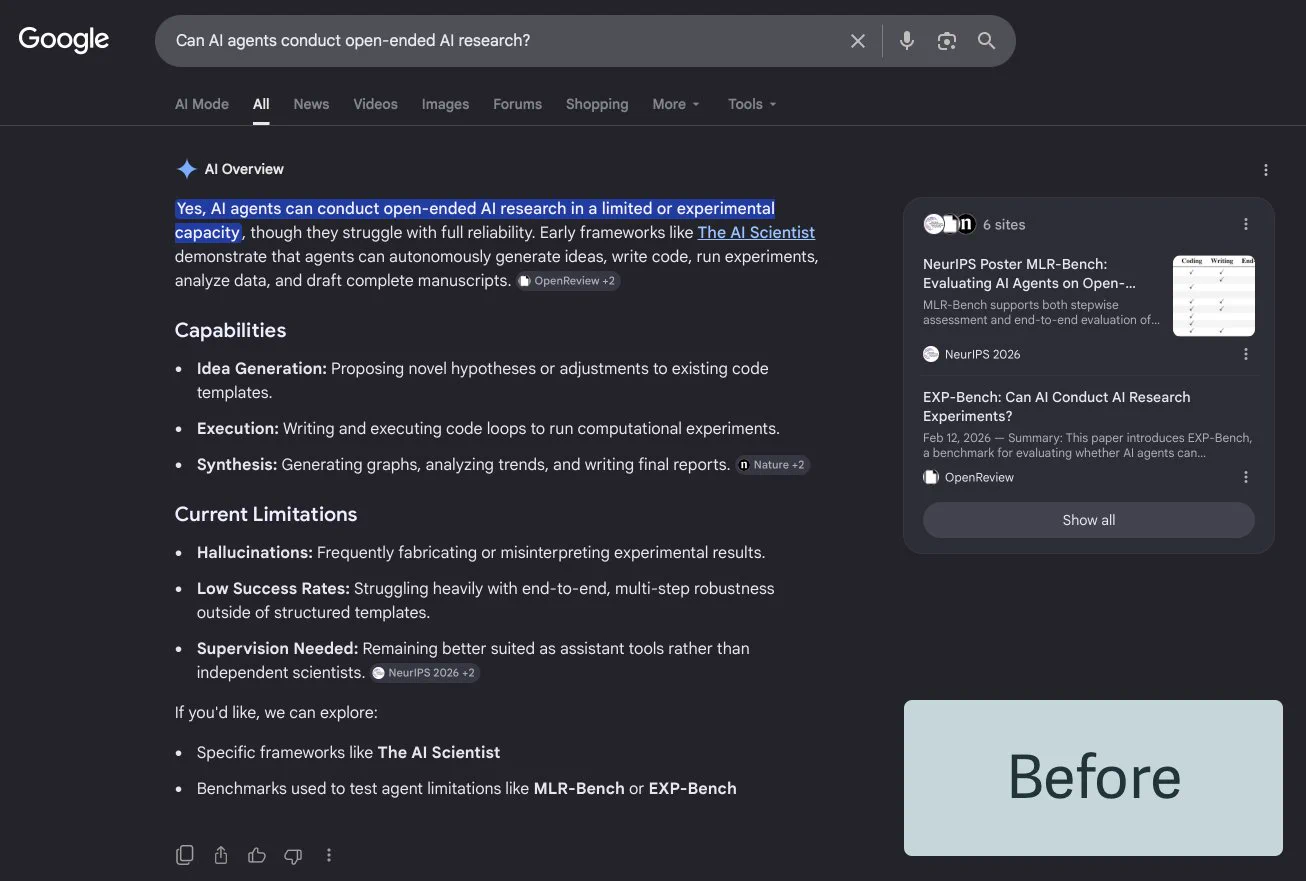
Task: Click the 'Hallucinations:' bullet label
Action: coord(255,552)
